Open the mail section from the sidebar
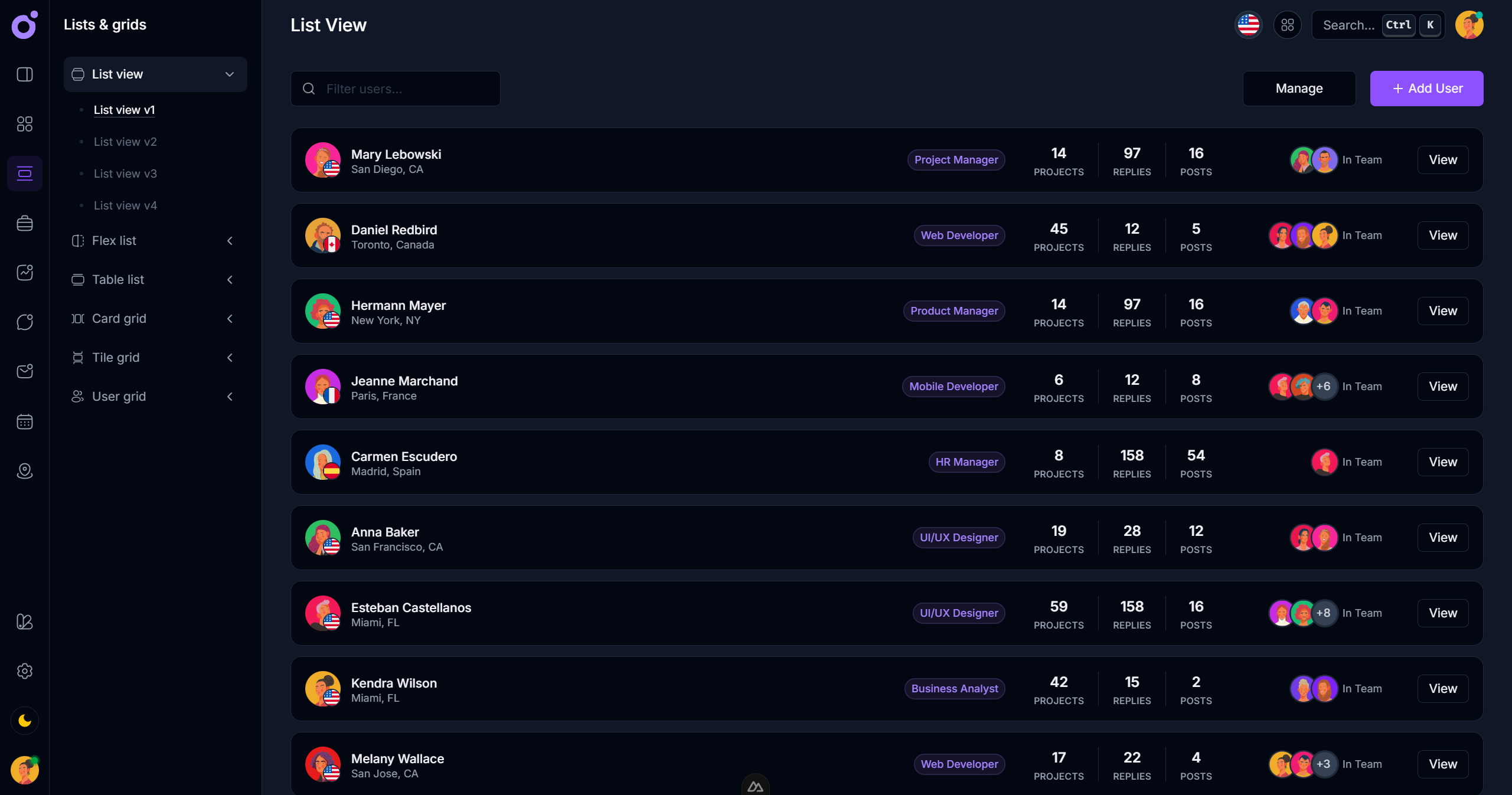This screenshot has height=795, width=1512. [x=24, y=371]
